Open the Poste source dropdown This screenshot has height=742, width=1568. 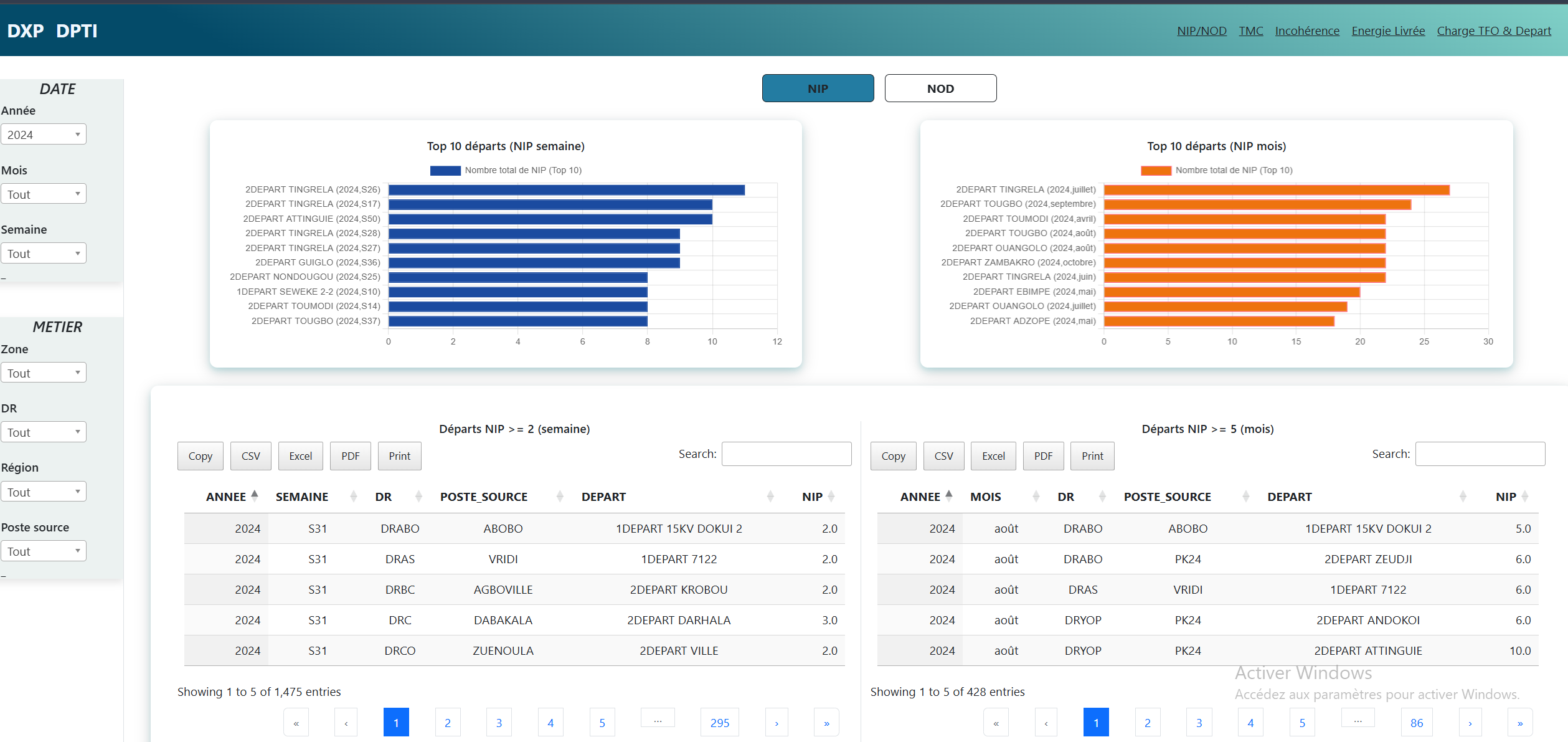point(44,551)
